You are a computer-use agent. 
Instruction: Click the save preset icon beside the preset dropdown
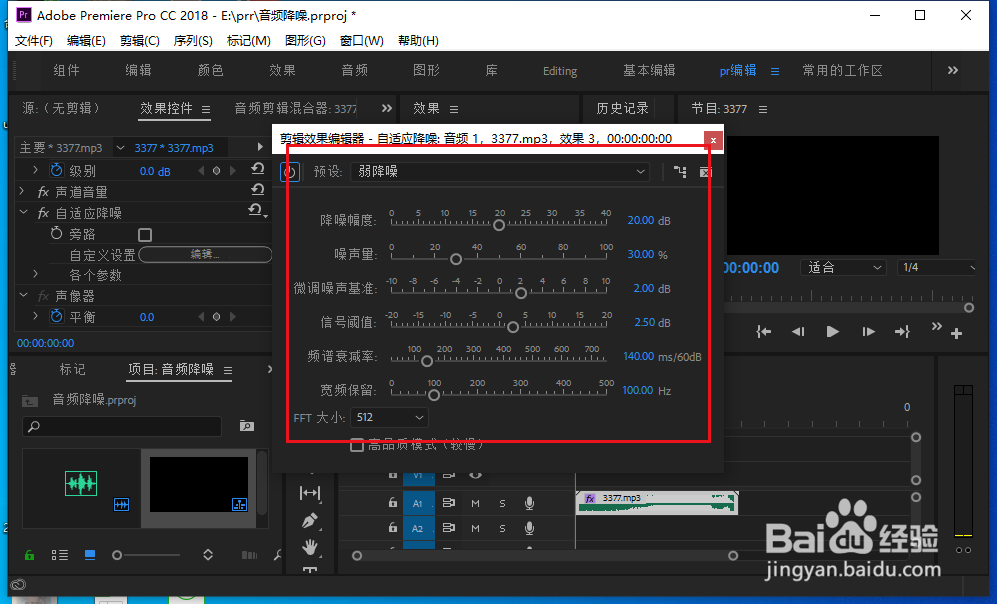680,172
